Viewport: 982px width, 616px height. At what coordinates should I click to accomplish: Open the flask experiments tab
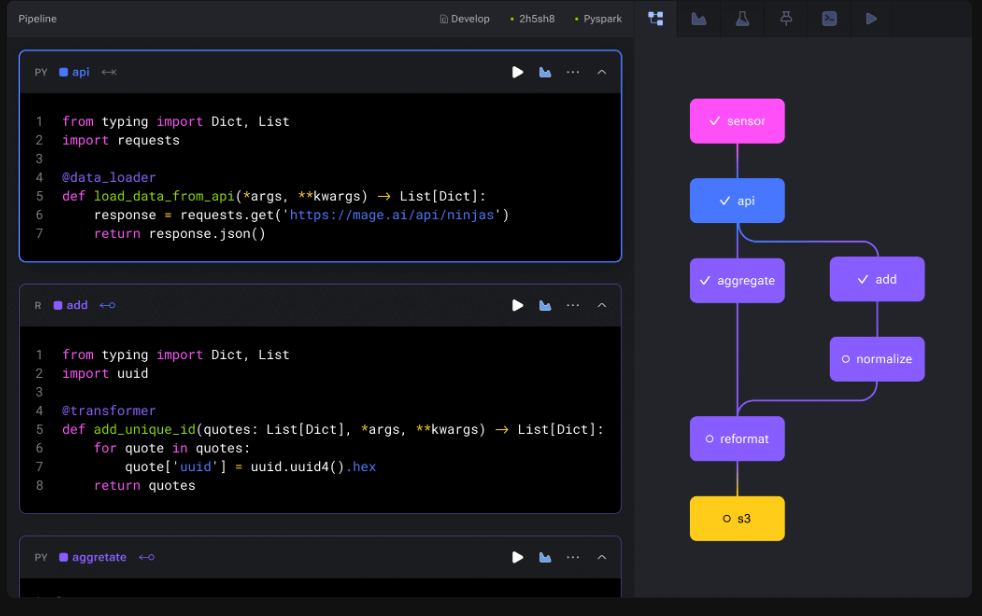[742, 19]
